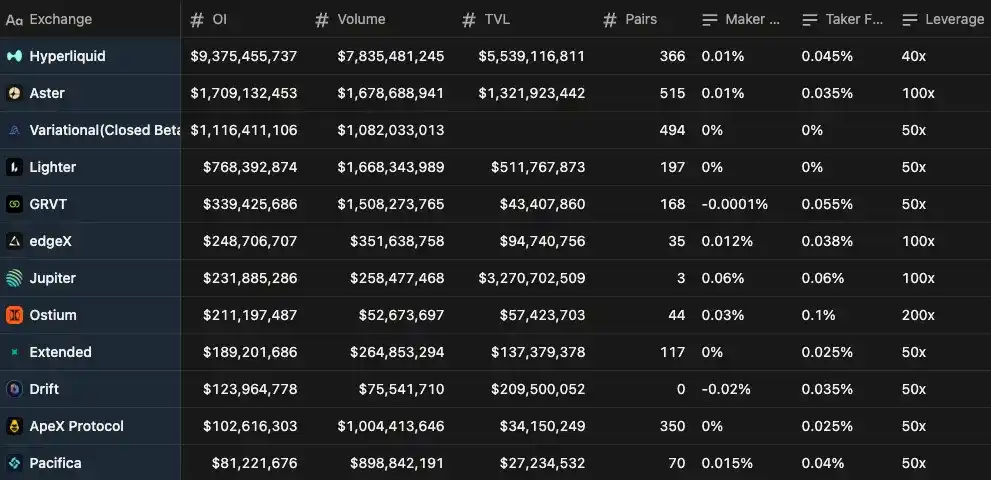Click the Aster exchange logo icon

(14, 93)
